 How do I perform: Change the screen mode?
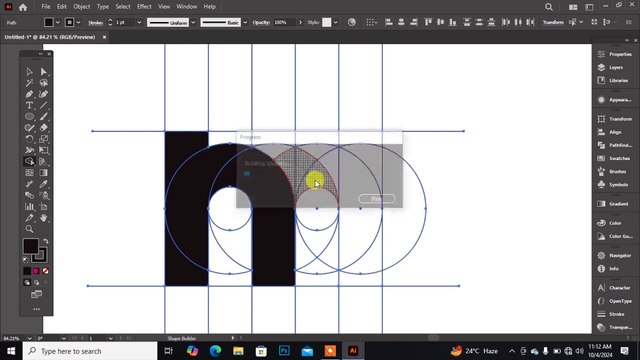click(x=36, y=294)
